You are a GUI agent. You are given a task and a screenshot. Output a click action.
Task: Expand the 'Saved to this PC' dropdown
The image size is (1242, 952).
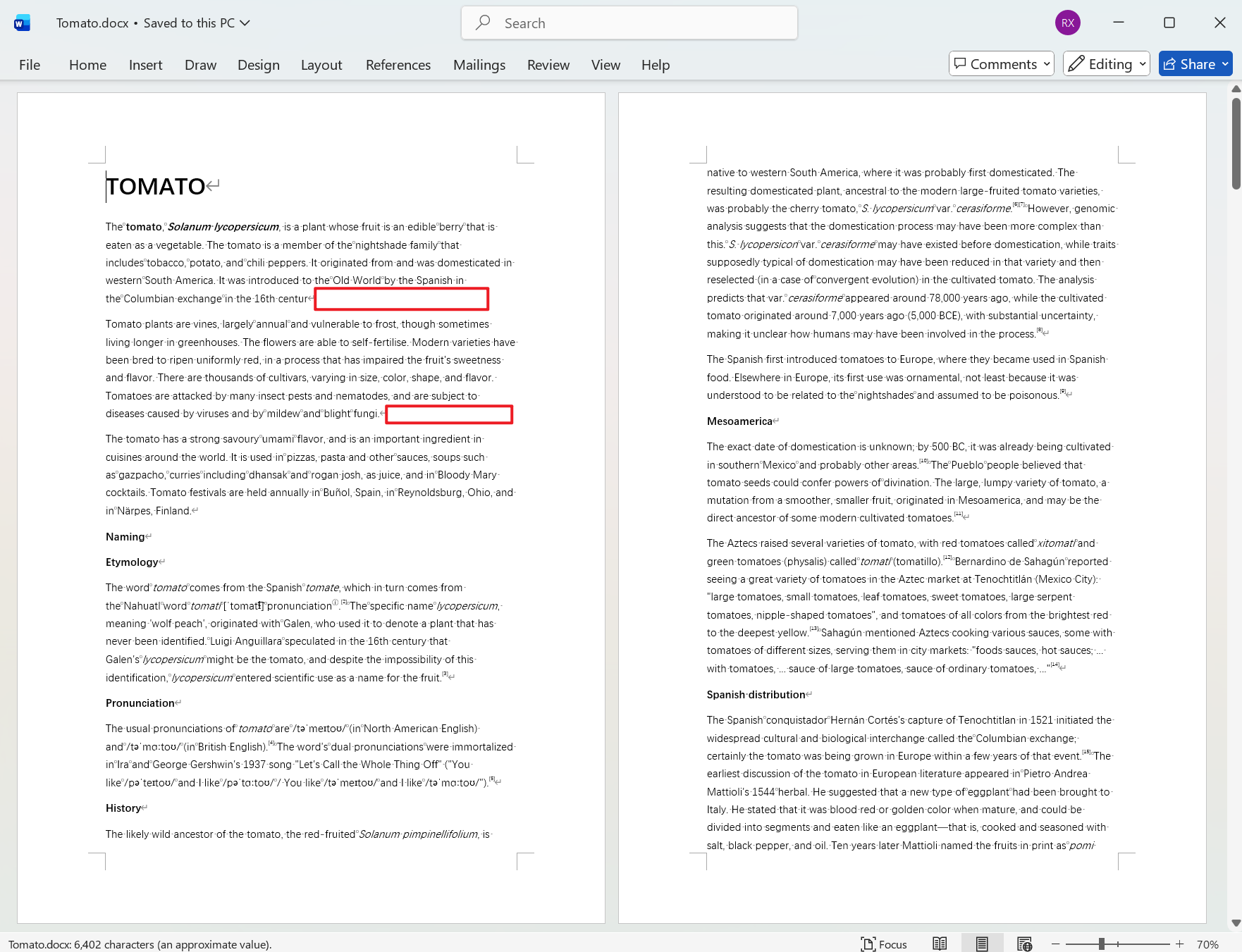pos(244,23)
